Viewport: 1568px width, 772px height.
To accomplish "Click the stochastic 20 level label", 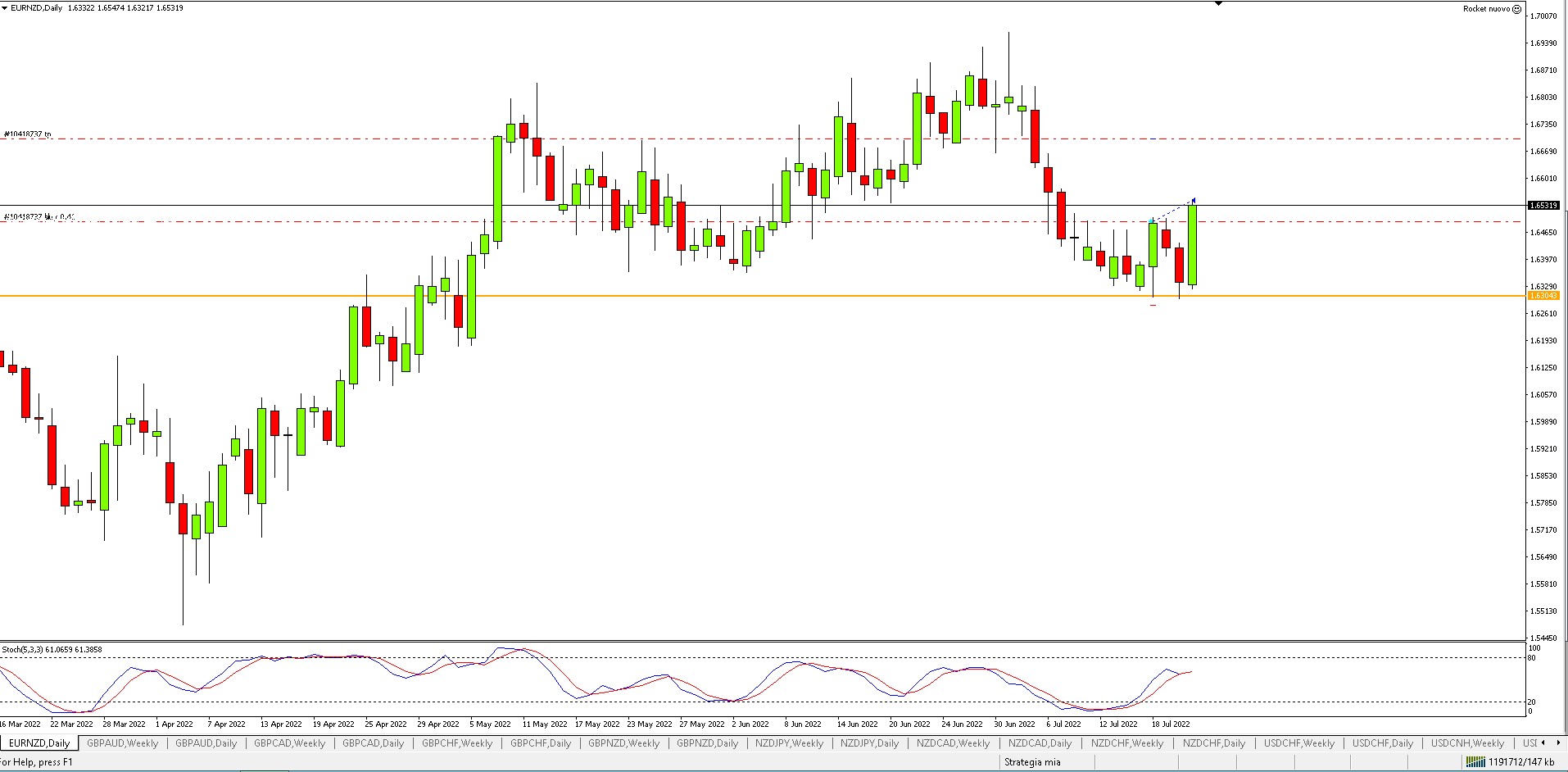I will (x=1533, y=702).
